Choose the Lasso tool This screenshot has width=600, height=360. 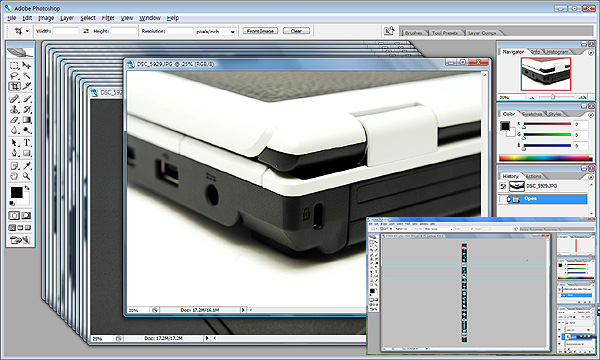pos(14,76)
